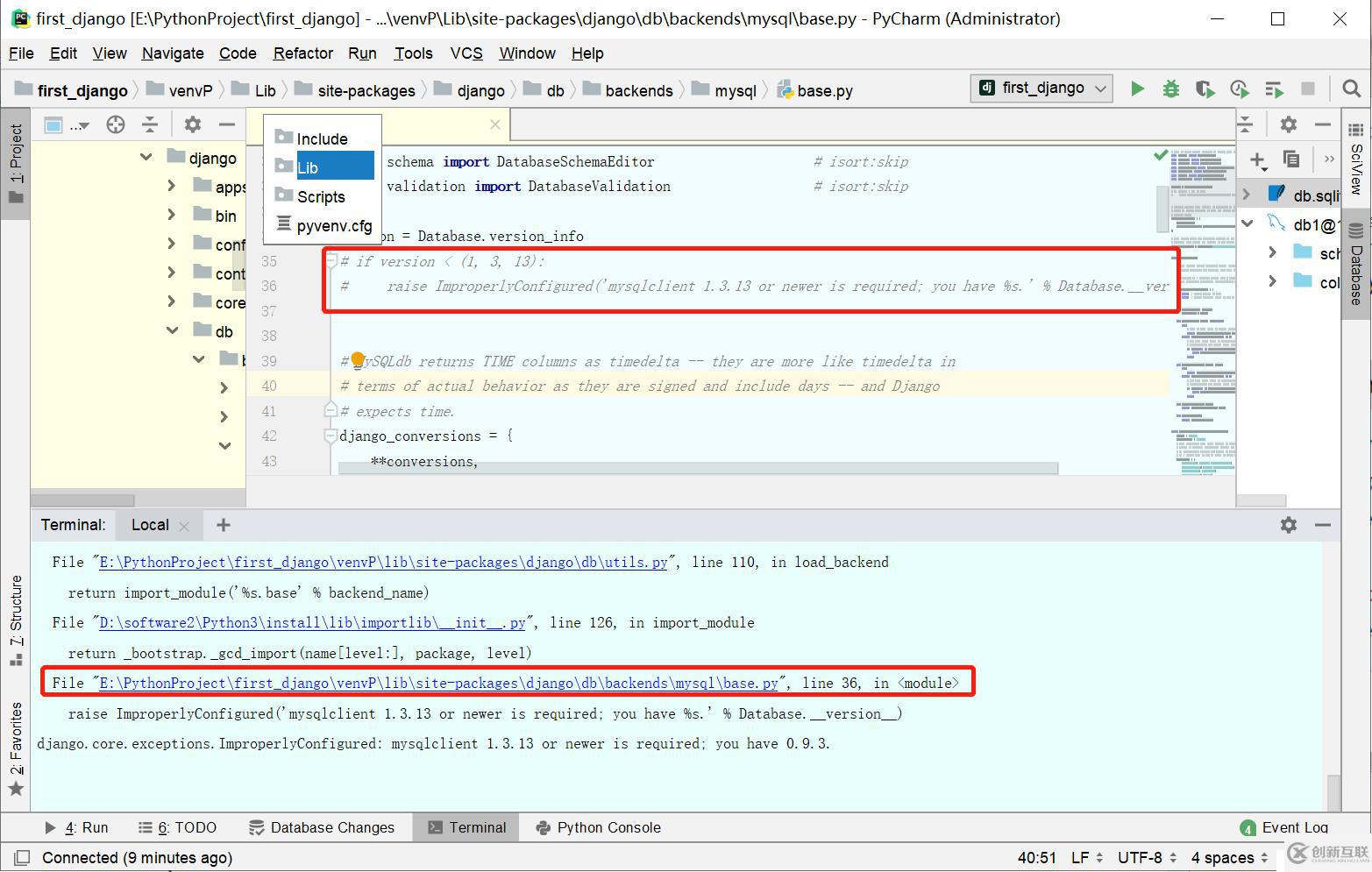This screenshot has height=872, width=1372.
Task: Click base.py in the breadcrumb bar
Action: (x=815, y=90)
